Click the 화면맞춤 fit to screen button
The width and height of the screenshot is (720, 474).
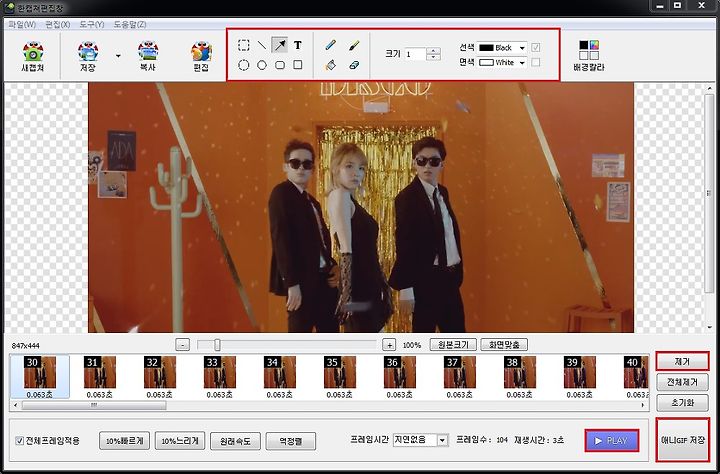tap(504, 344)
